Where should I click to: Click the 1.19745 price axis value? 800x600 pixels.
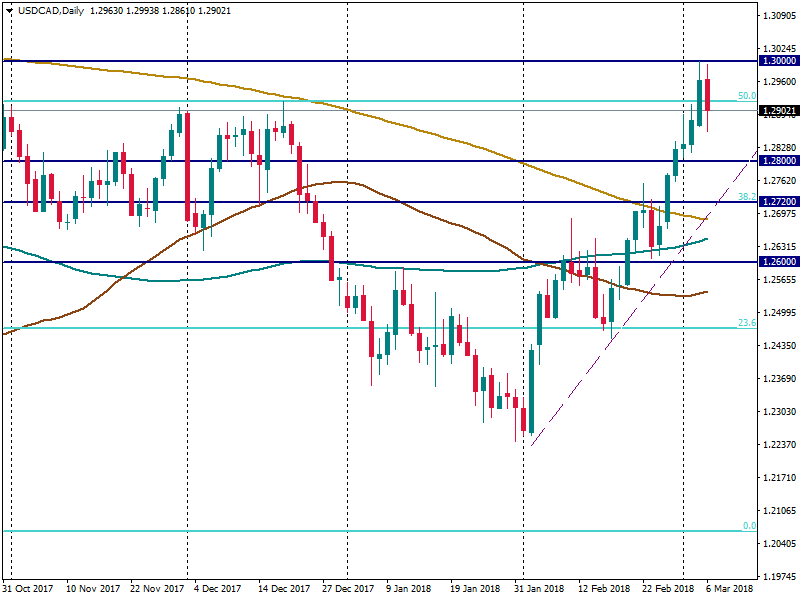(777, 577)
